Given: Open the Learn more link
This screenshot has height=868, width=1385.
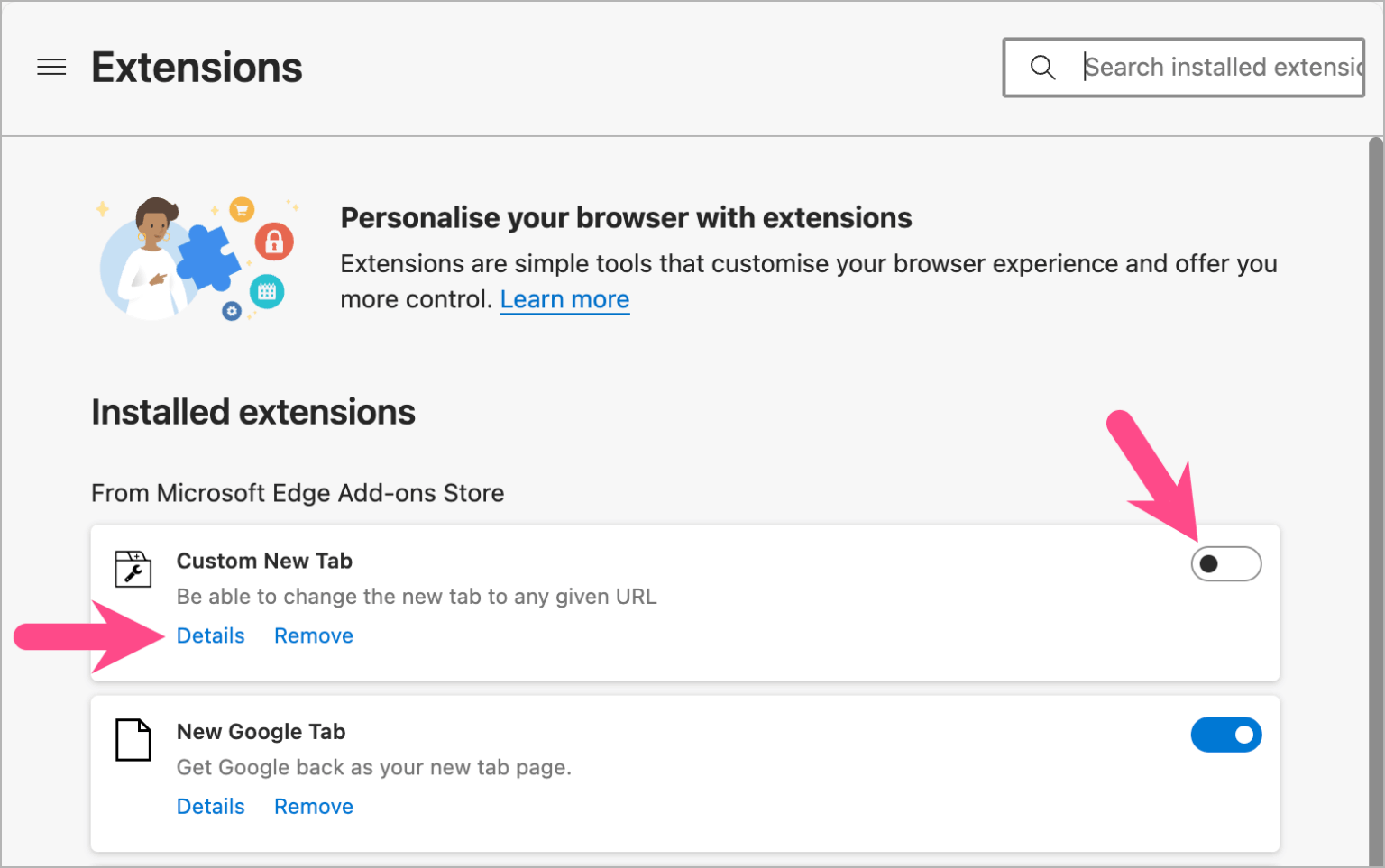Looking at the screenshot, I should pyautogui.click(x=564, y=299).
